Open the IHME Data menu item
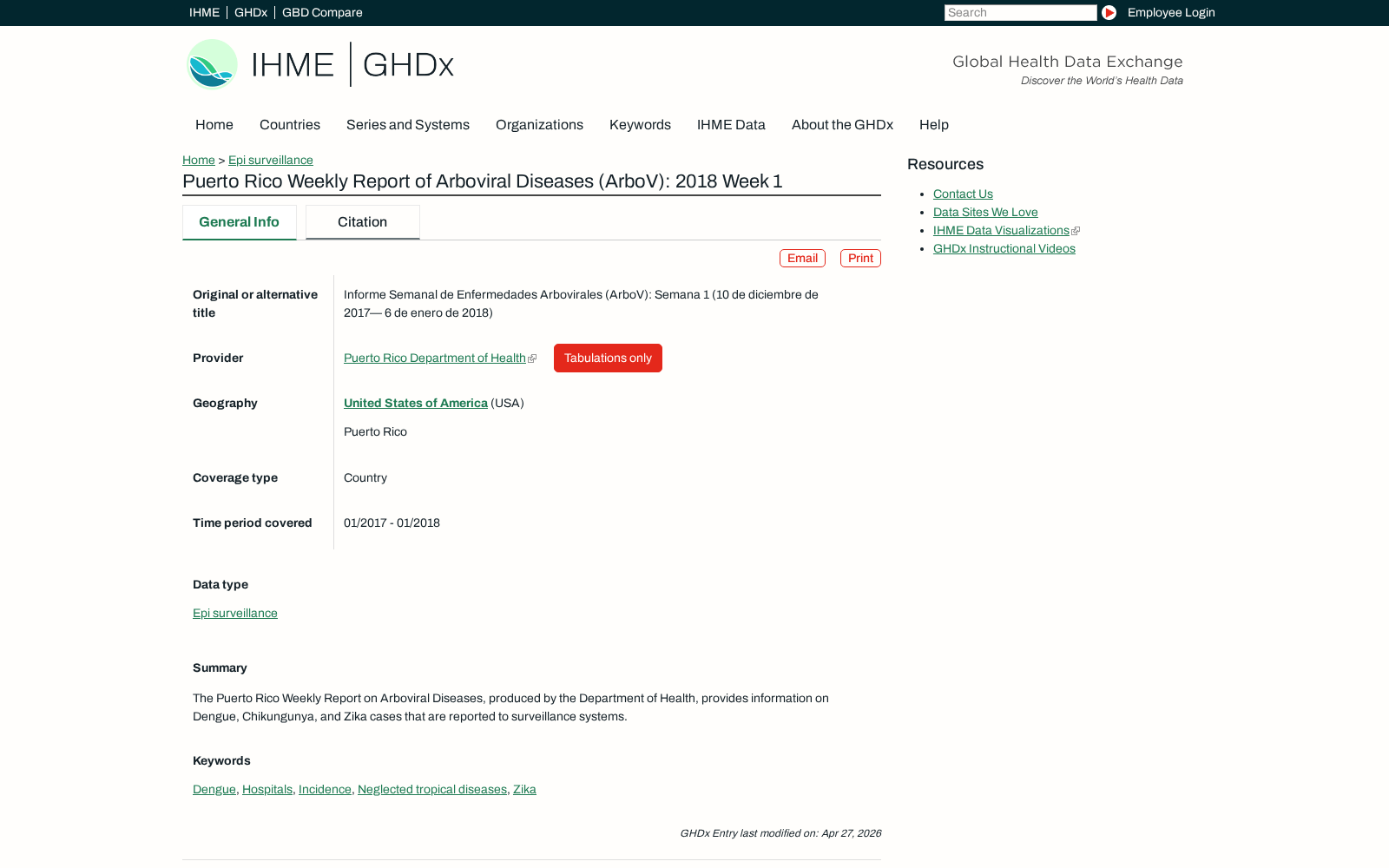 click(731, 125)
